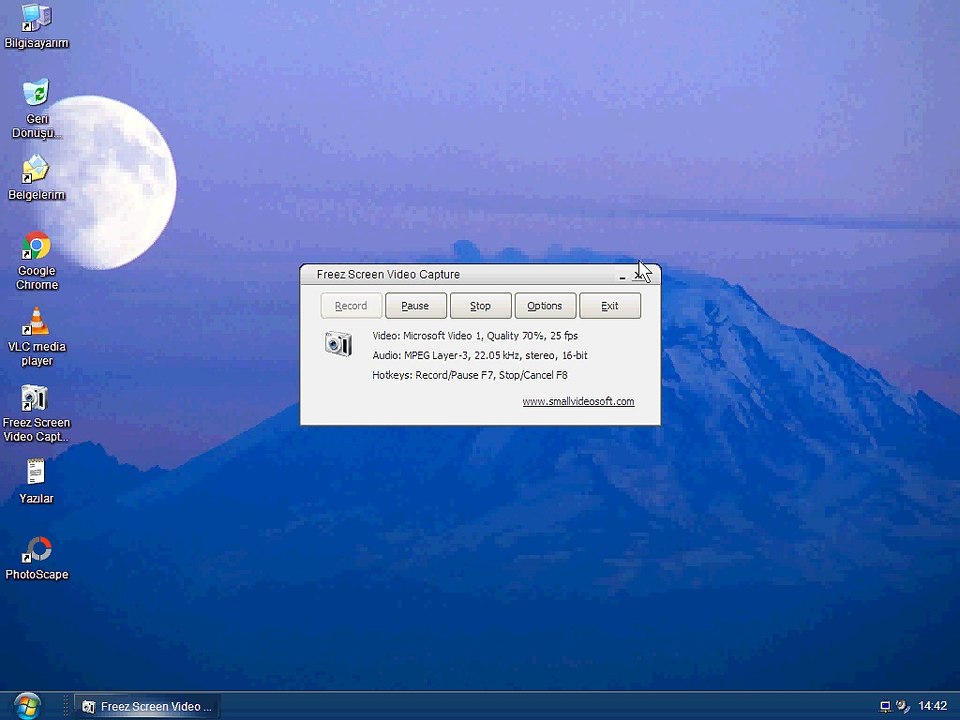Open the Belgelerim folder icon
The width and height of the screenshot is (960, 720).
pyautogui.click(x=36, y=178)
